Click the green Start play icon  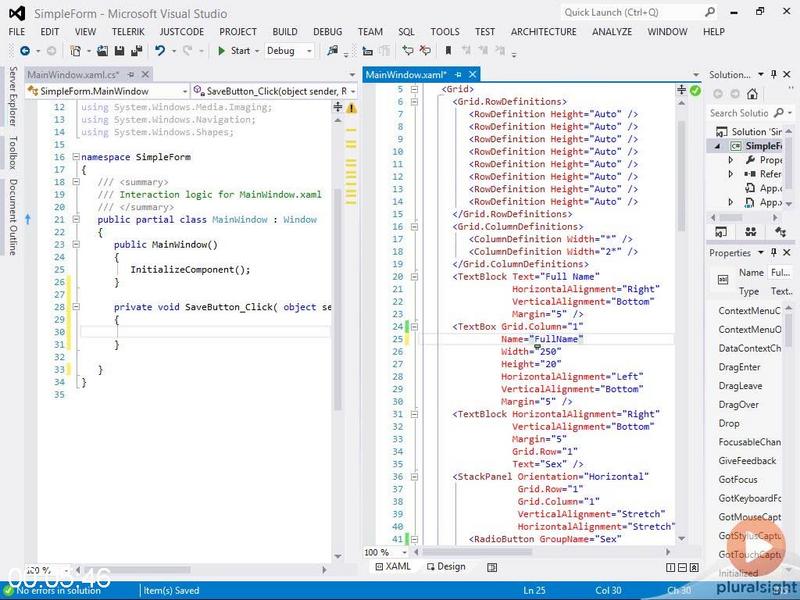(x=221, y=51)
